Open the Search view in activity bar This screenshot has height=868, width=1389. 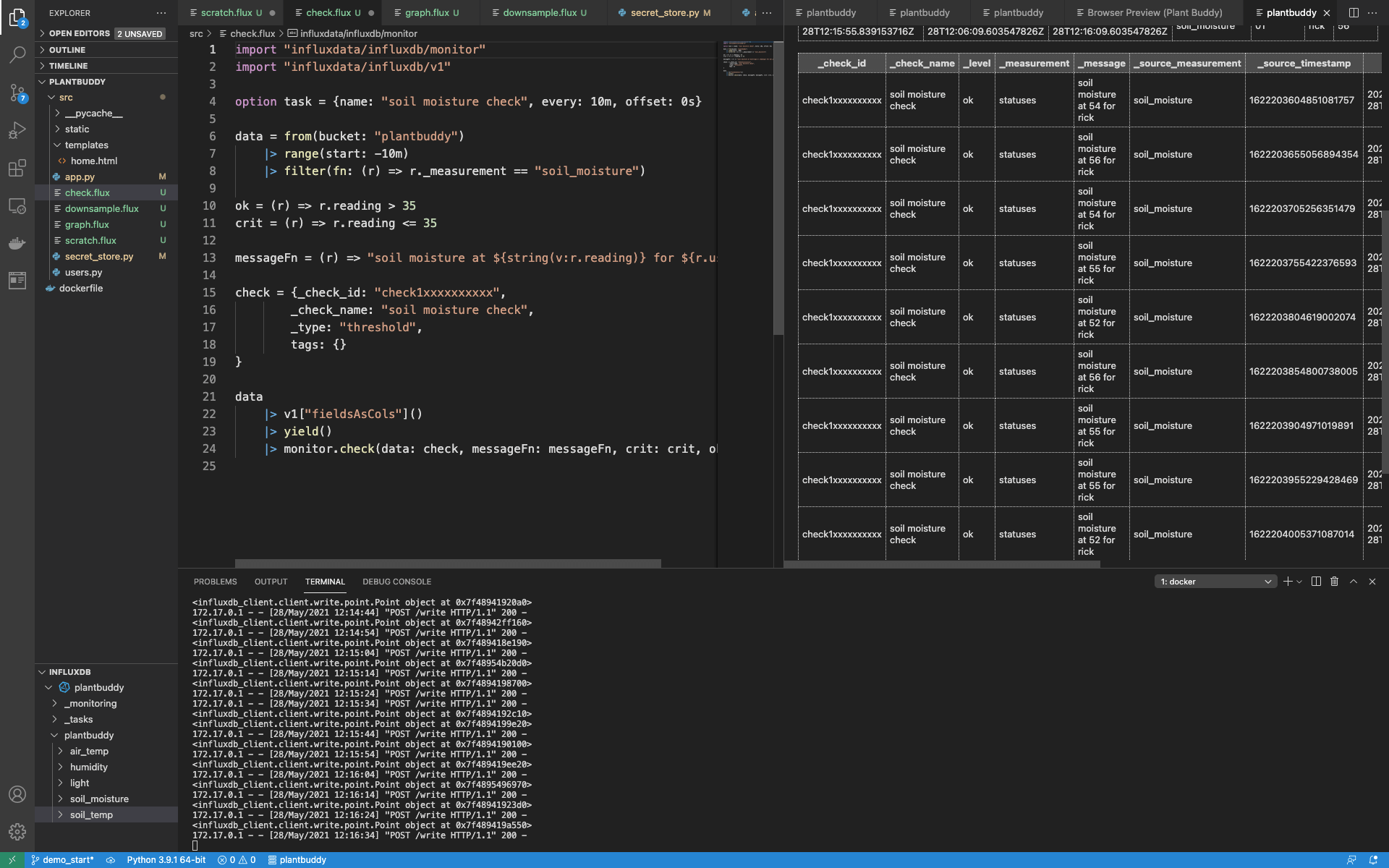click(x=17, y=54)
